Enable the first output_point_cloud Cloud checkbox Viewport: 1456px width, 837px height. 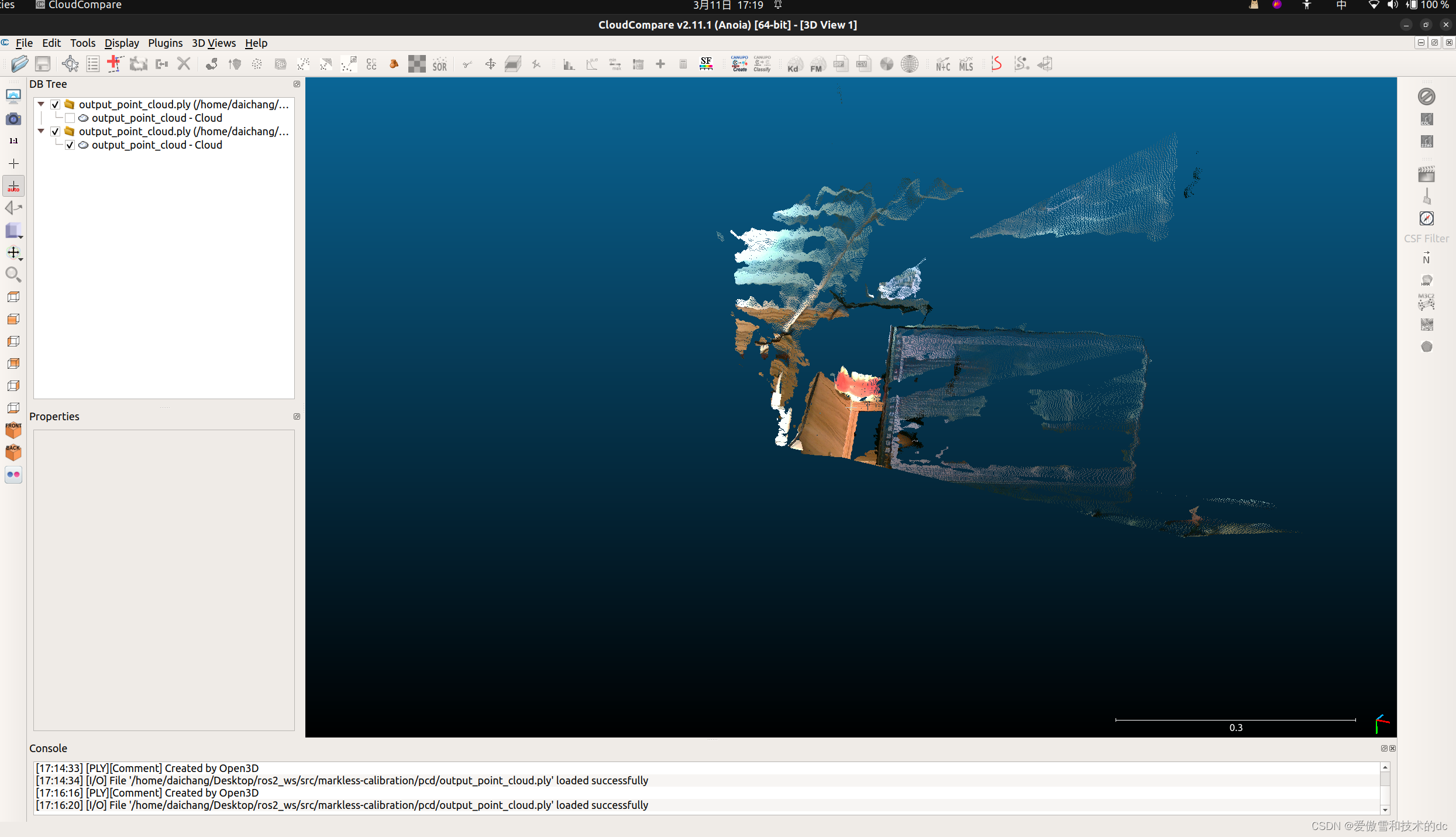pos(70,118)
